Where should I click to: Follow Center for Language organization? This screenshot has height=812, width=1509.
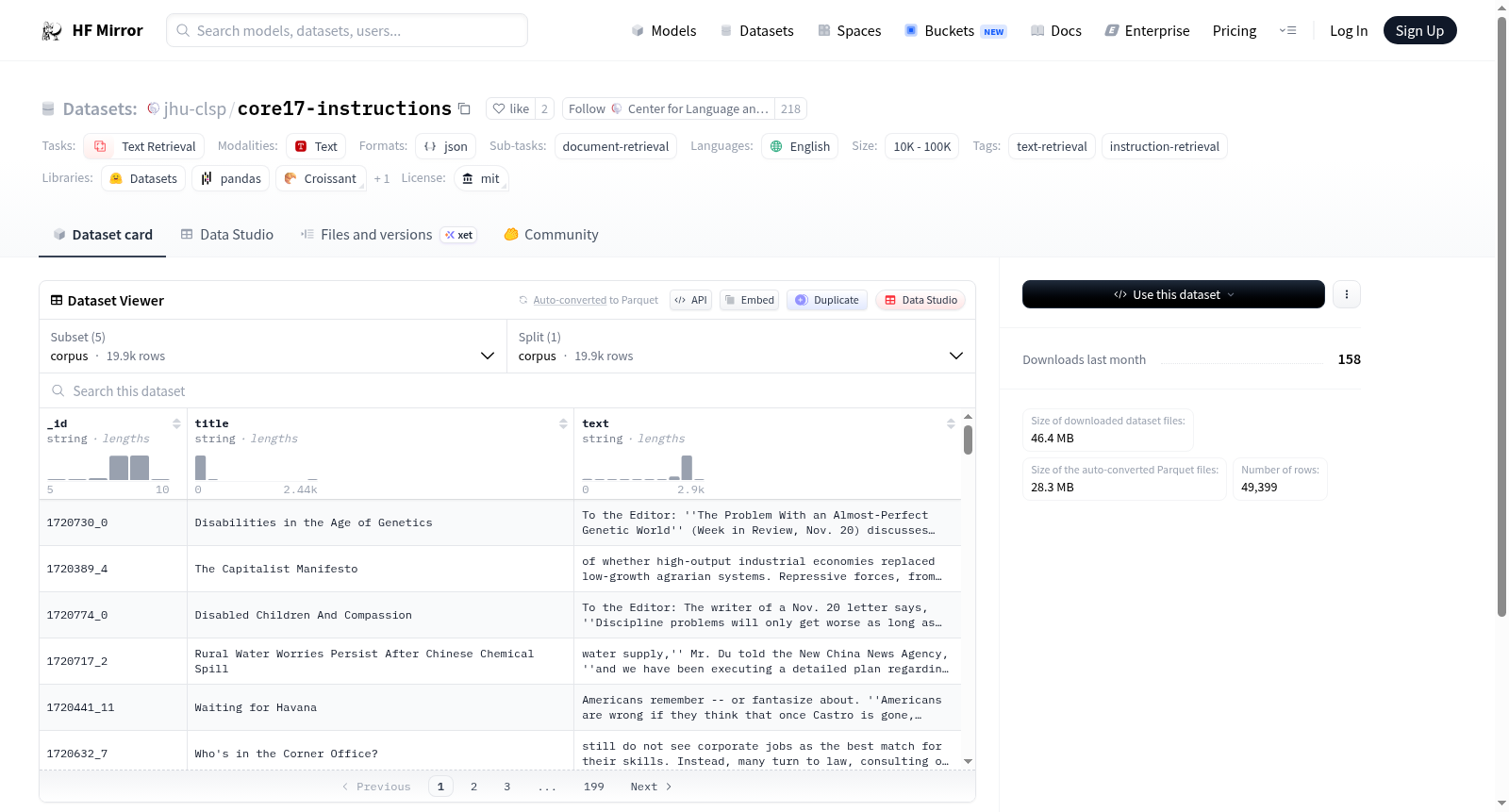[668, 108]
